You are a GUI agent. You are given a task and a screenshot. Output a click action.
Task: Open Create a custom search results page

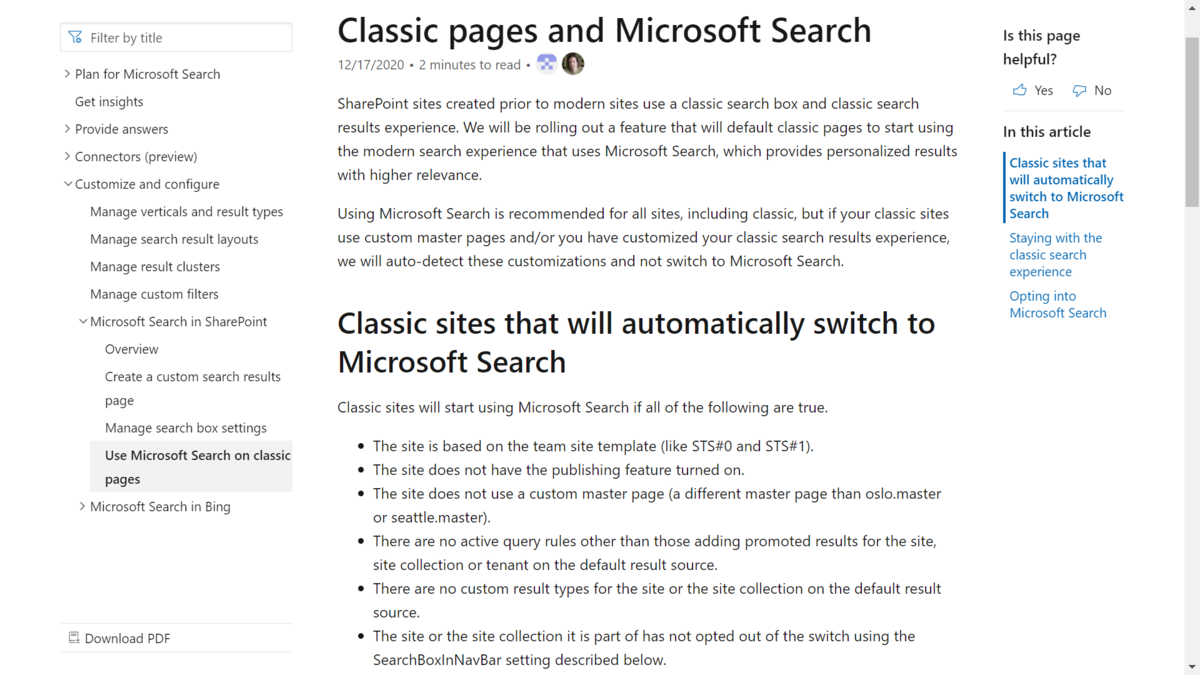193,388
